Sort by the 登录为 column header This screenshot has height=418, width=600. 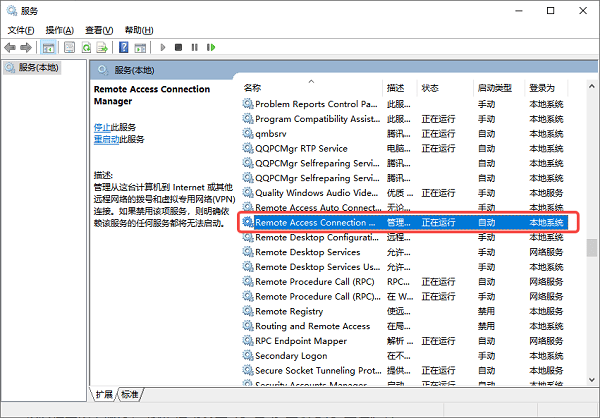(546, 88)
